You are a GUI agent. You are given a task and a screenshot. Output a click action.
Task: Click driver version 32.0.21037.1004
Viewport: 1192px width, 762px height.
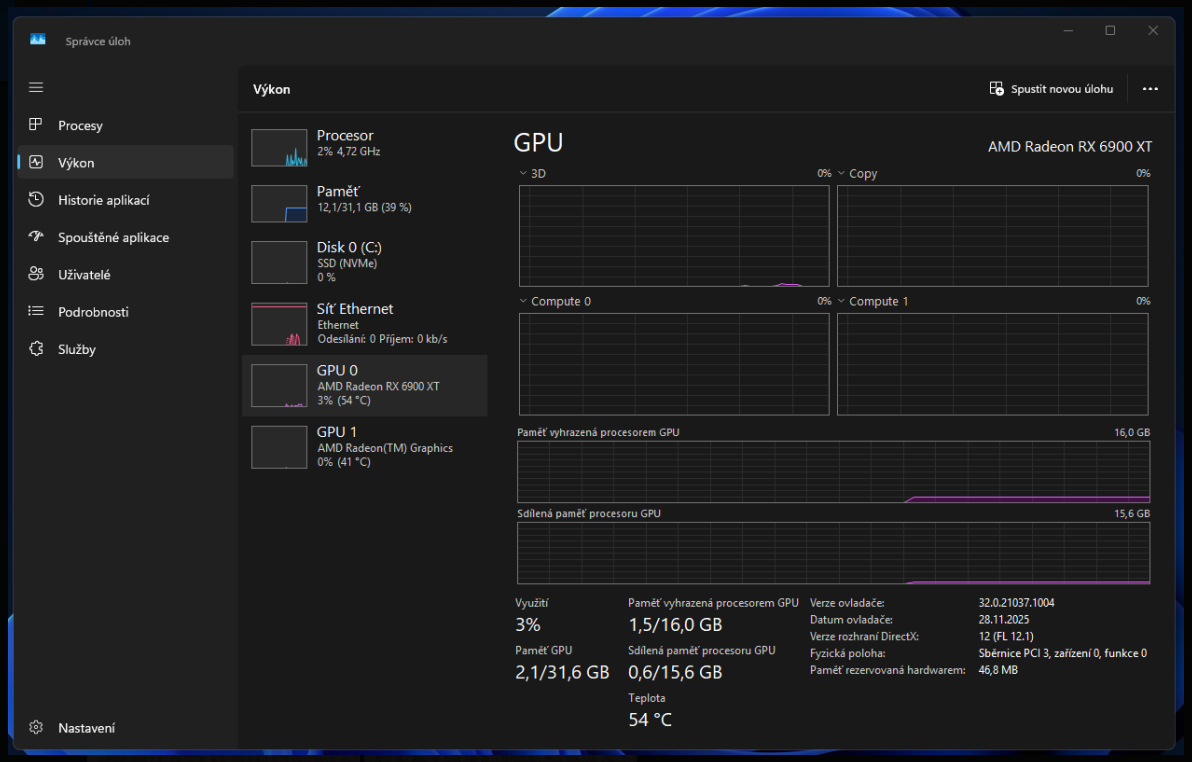click(x=1016, y=603)
